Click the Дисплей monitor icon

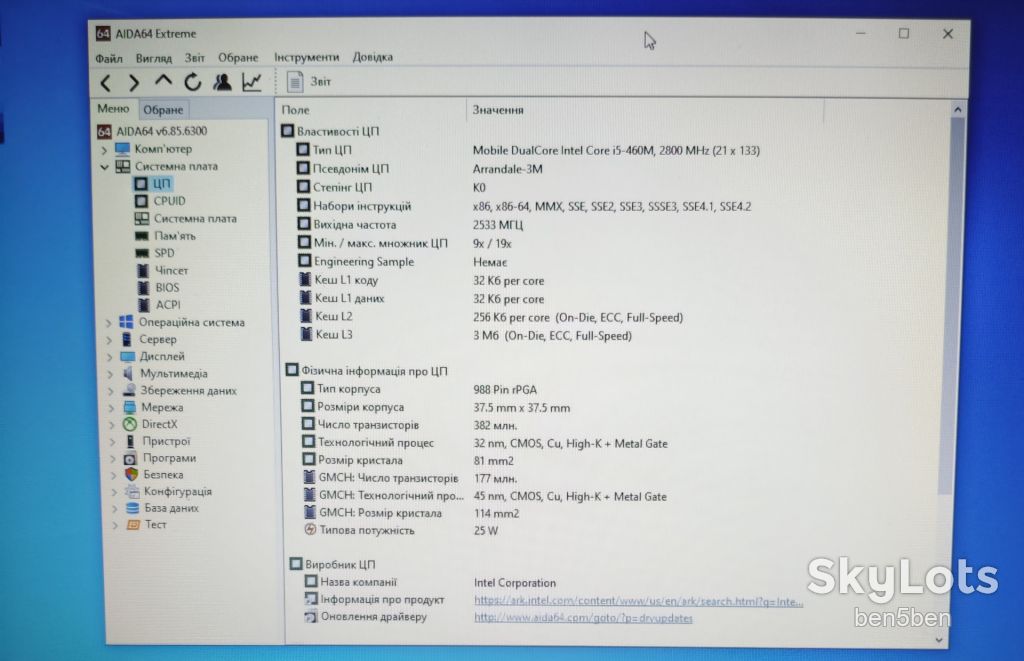127,356
